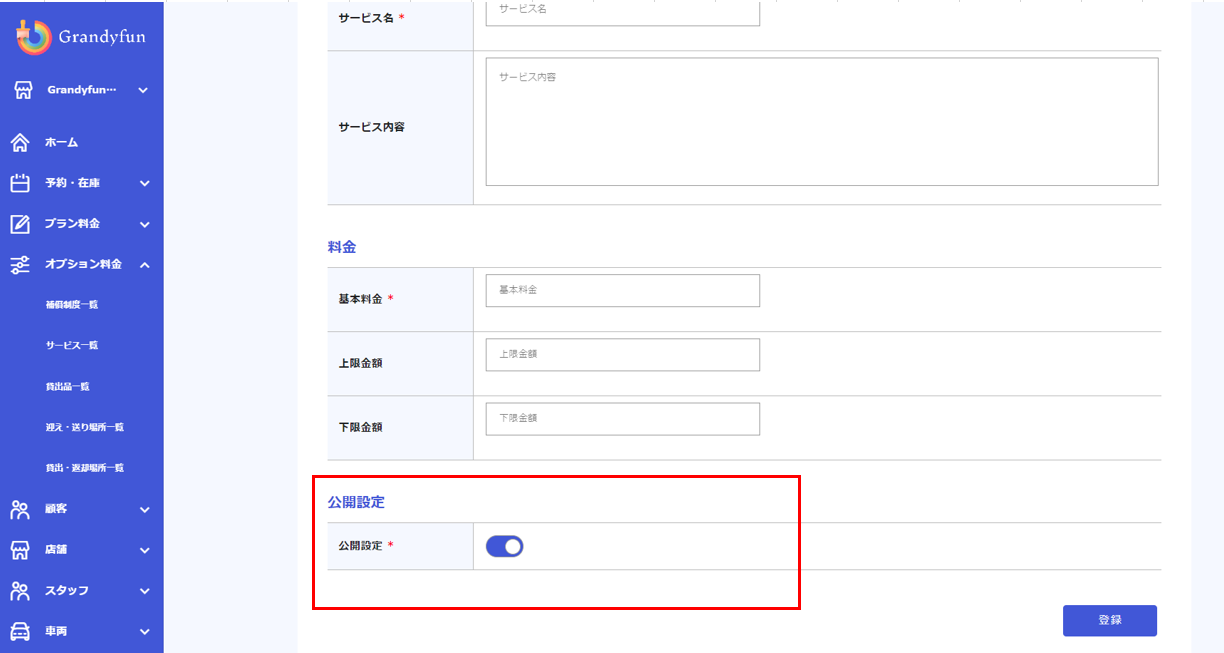Expand the スタッフ menu chevron

pyautogui.click(x=144, y=591)
